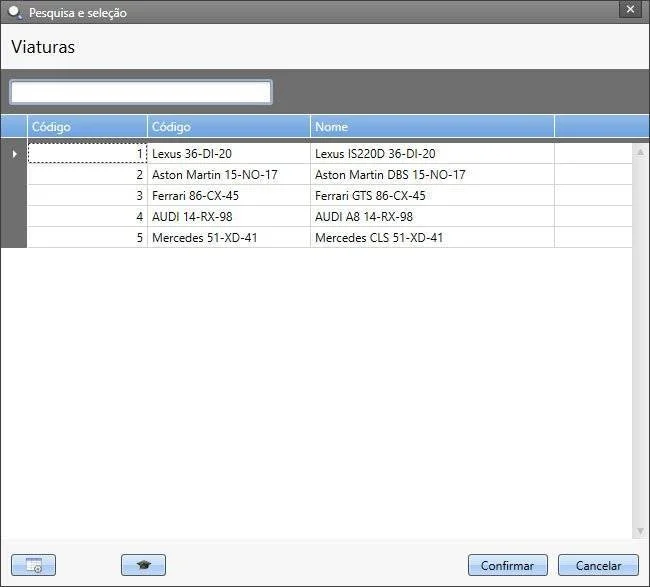Select code cell 4
The height and width of the screenshot is (587, 650).
point(87,216)
